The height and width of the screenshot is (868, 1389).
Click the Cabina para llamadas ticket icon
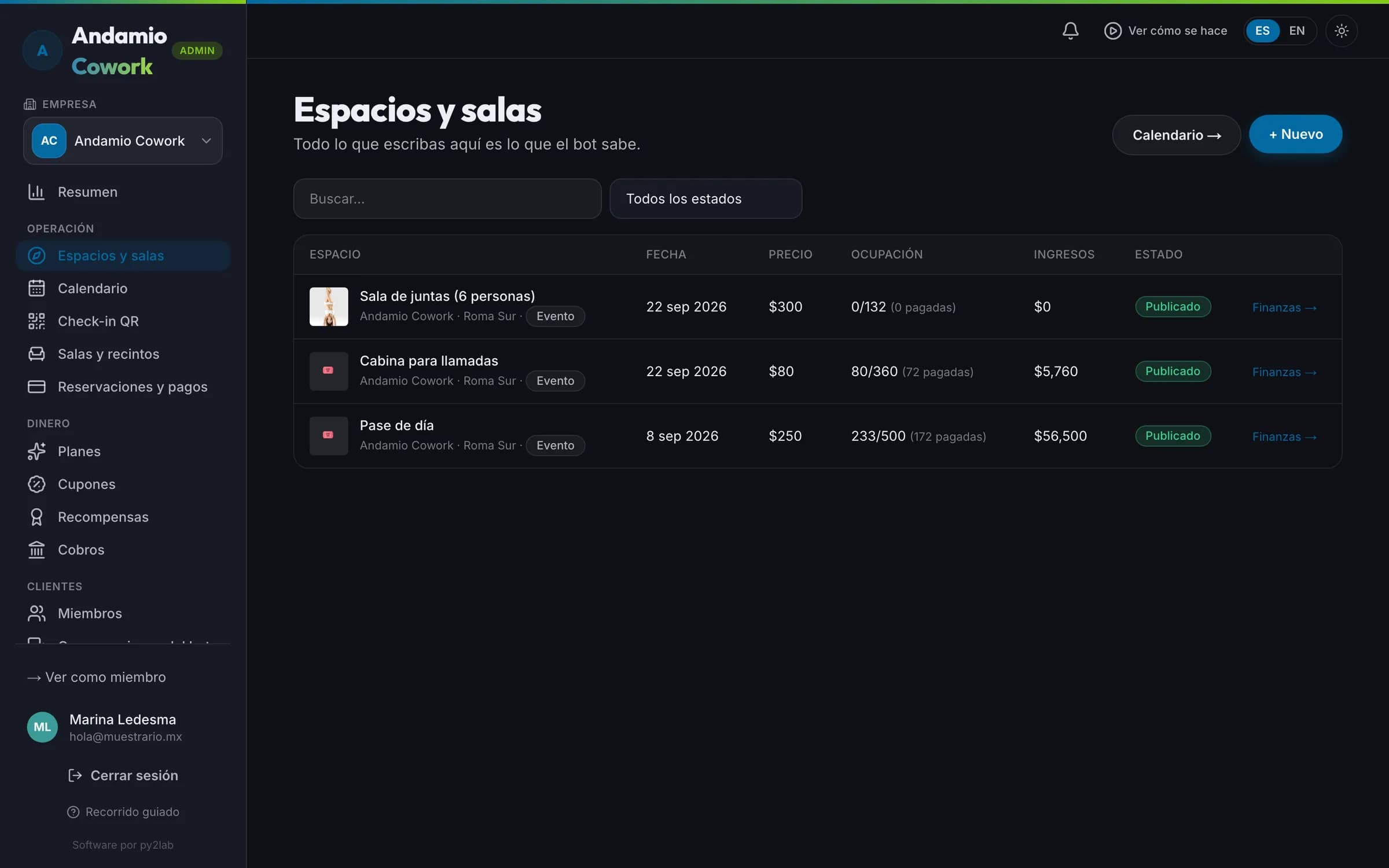pos(328,371)
